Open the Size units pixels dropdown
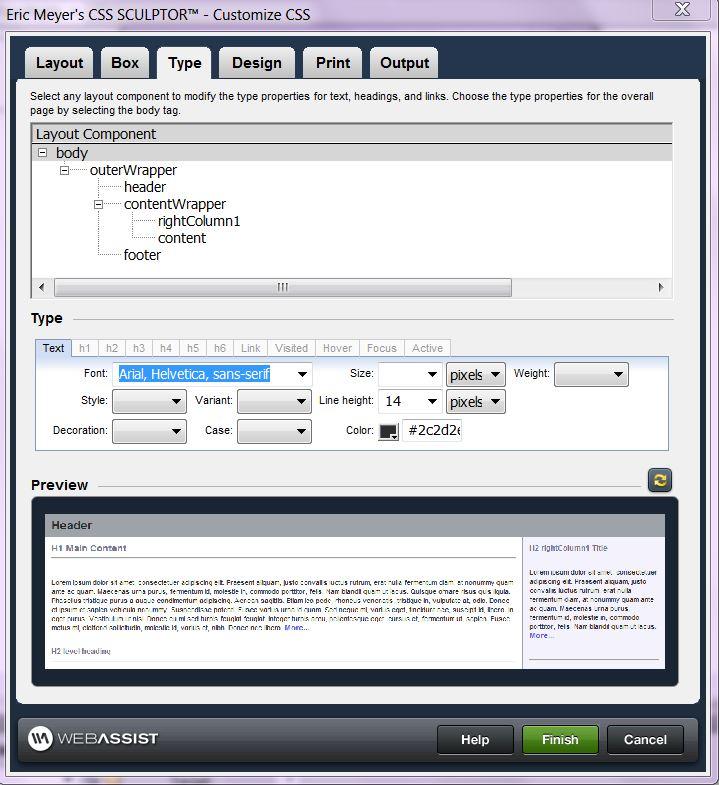This screenshot has height=785, width=719. [x=476, y=374]
